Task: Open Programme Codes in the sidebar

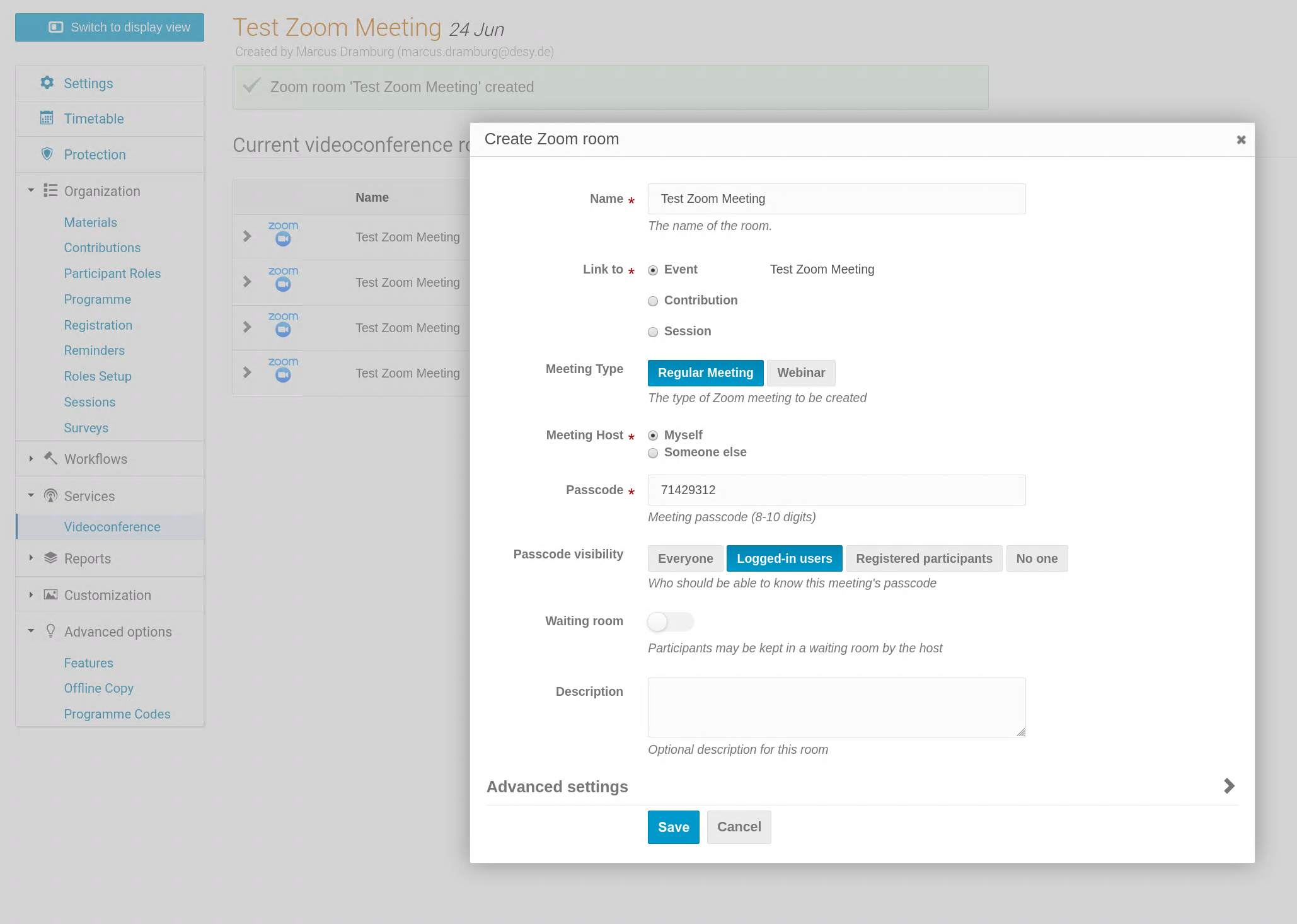Action: tap(117, 714)
